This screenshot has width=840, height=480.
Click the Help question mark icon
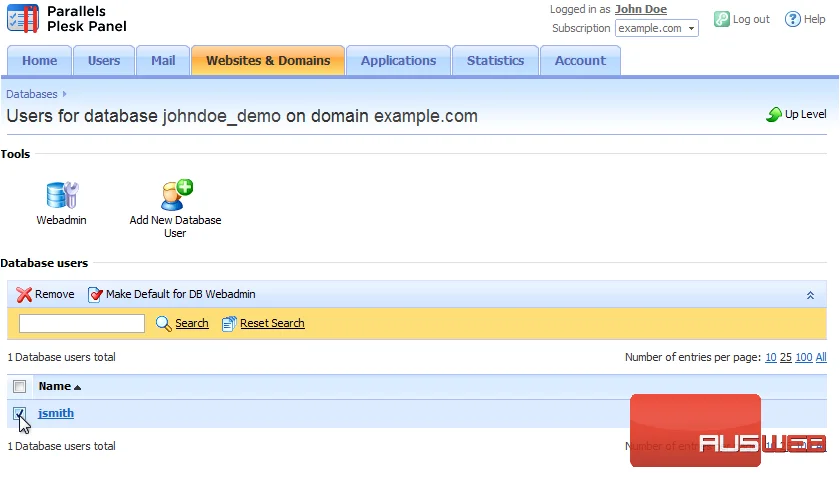[792, 19]
